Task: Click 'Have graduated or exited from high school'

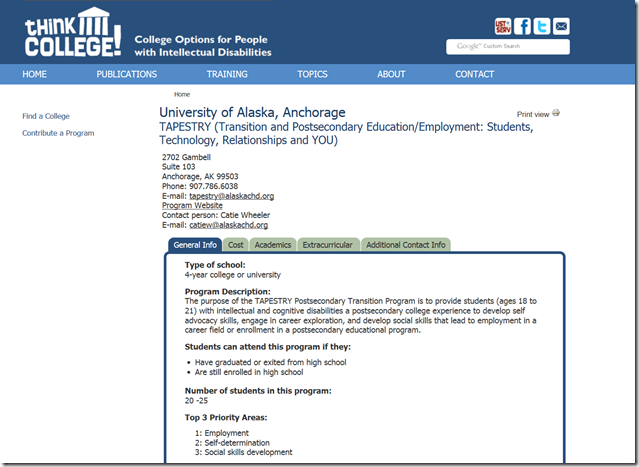Action: [x=271, y=362]
